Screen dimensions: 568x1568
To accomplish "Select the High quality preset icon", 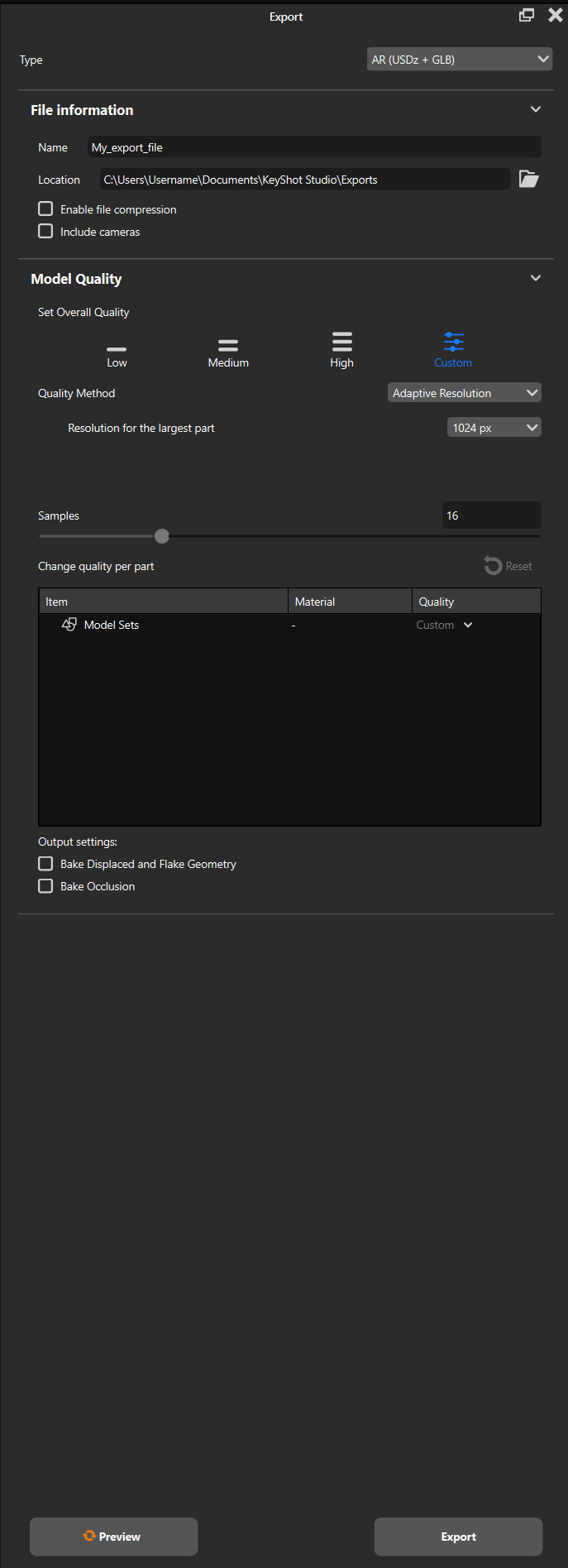I will click(x=341, y=342).
